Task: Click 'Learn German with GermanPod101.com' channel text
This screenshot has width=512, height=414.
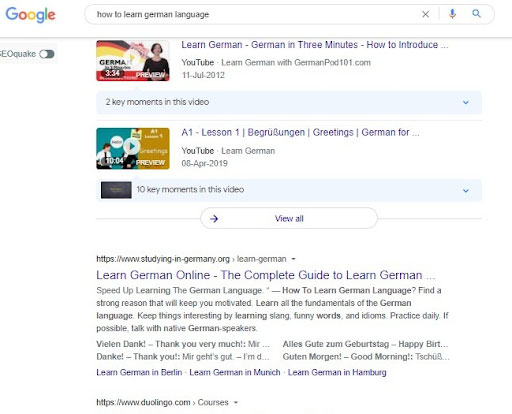Action: point(296,62)
